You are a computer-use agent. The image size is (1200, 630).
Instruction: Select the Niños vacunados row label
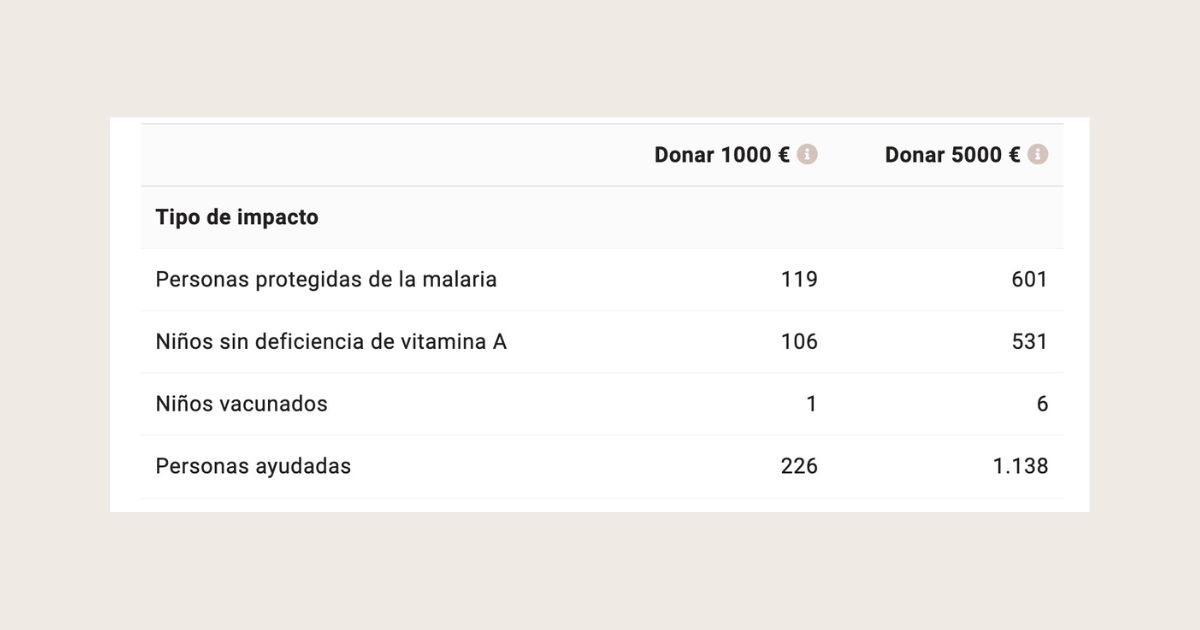[x=241, y=404]
